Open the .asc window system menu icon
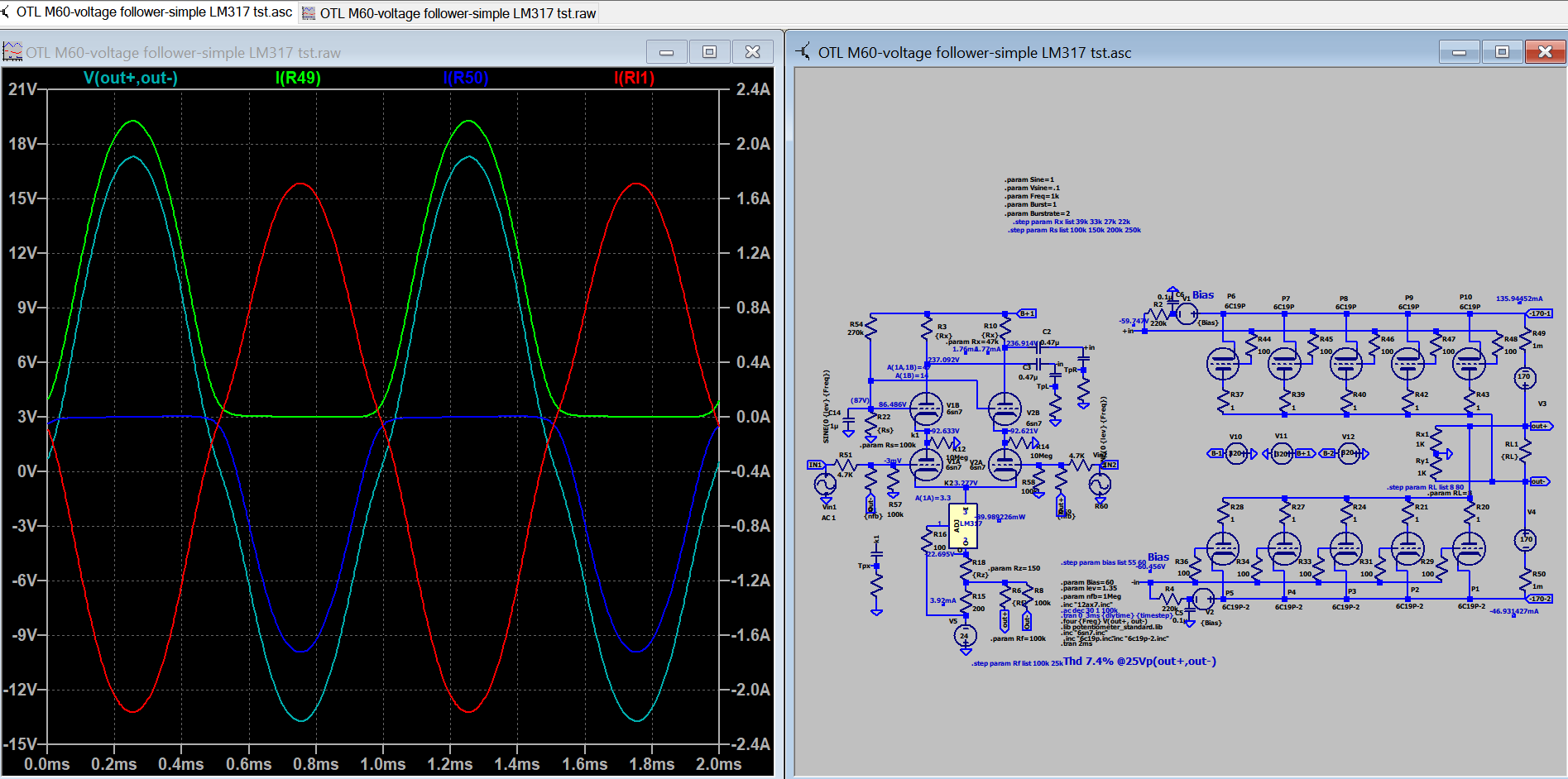 [803, 52]
